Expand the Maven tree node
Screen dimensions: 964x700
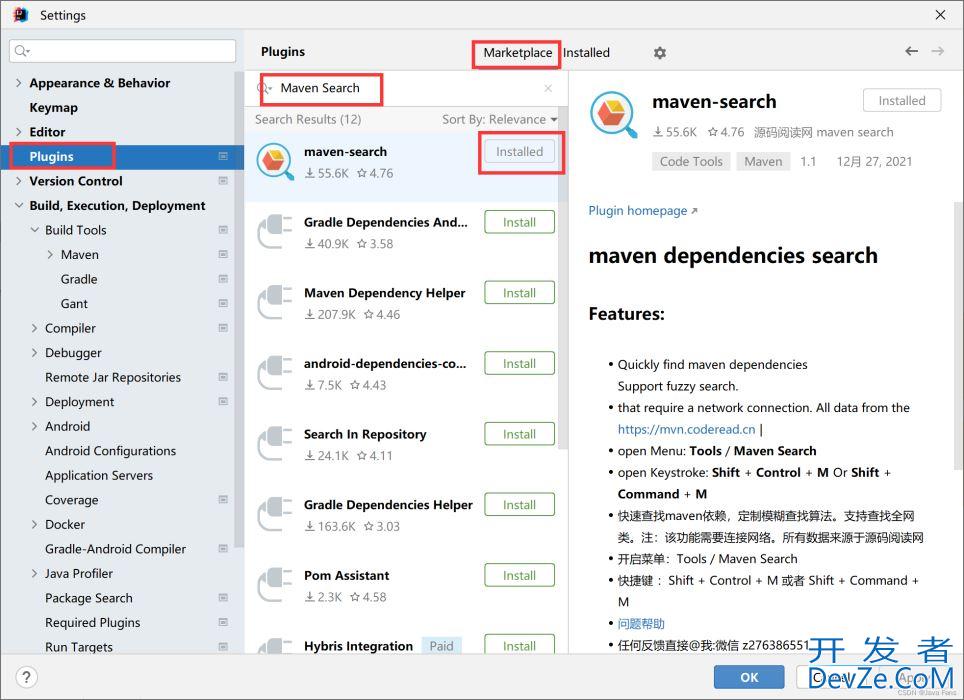50,254
